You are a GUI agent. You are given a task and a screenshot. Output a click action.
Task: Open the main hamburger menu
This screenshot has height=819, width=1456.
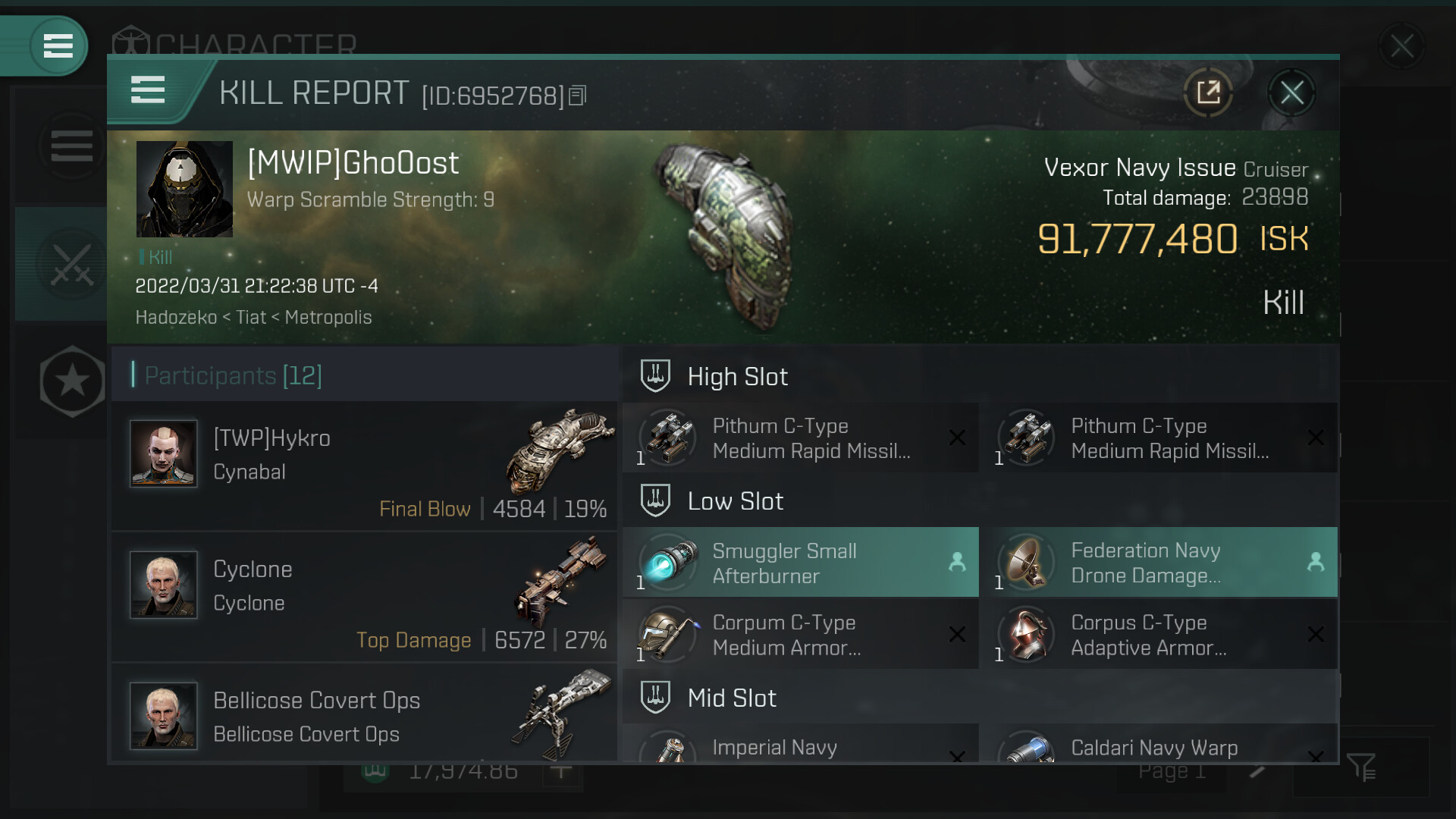(x=58, y=45)
